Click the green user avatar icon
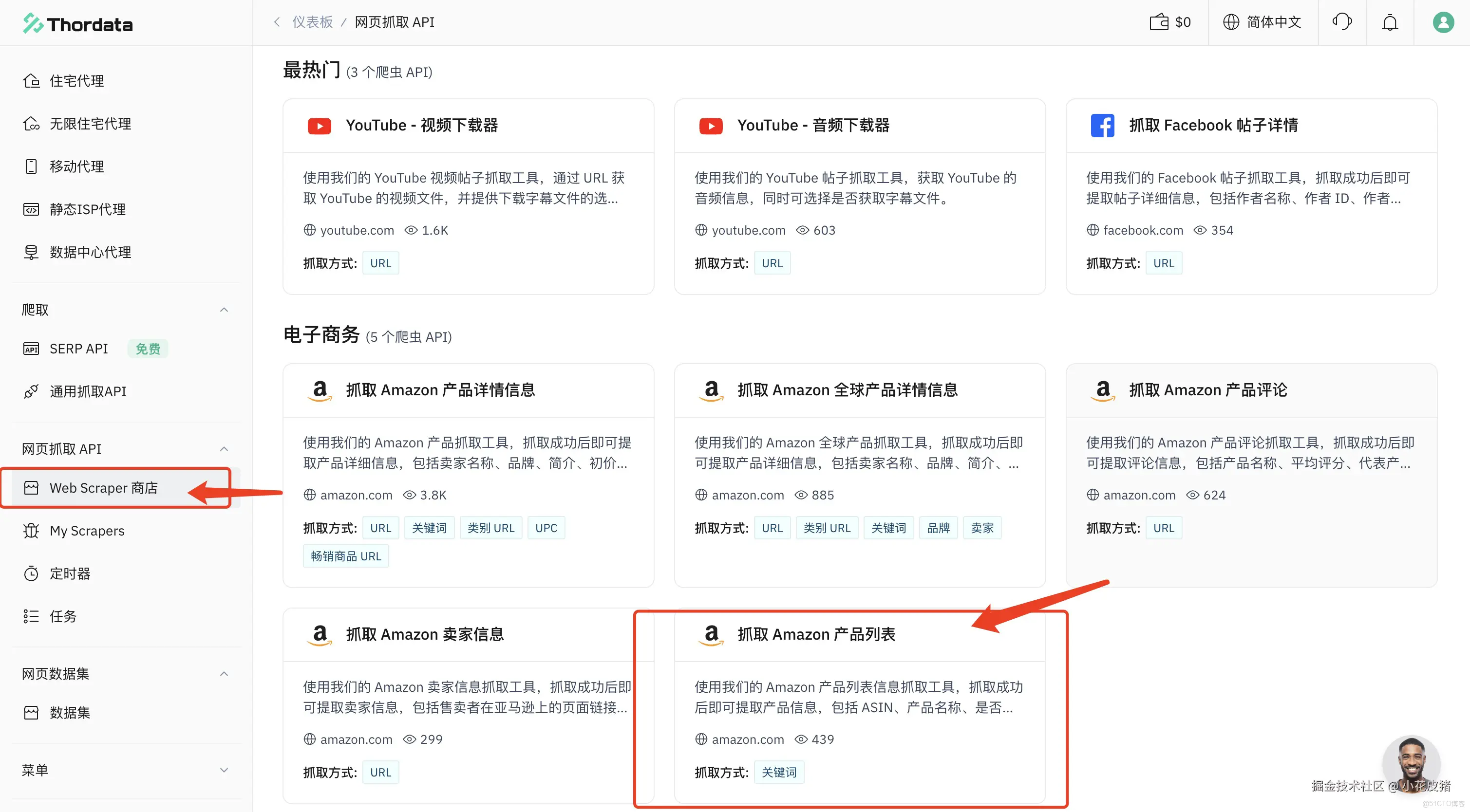 coord(1443,22)
